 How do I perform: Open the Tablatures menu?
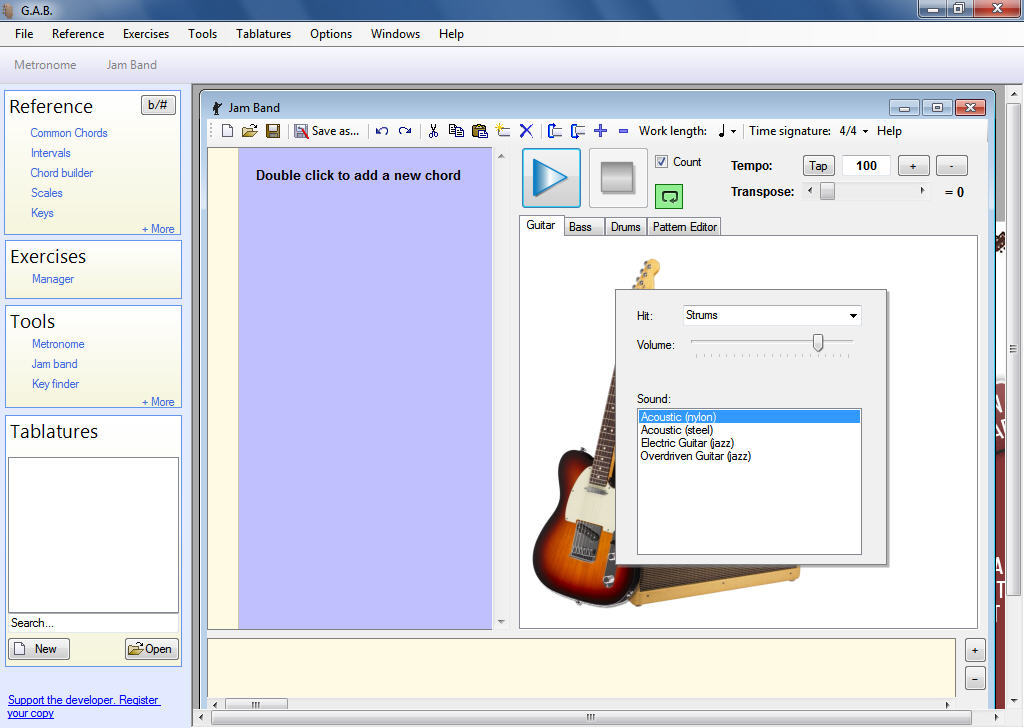click(x=263, y=33)
